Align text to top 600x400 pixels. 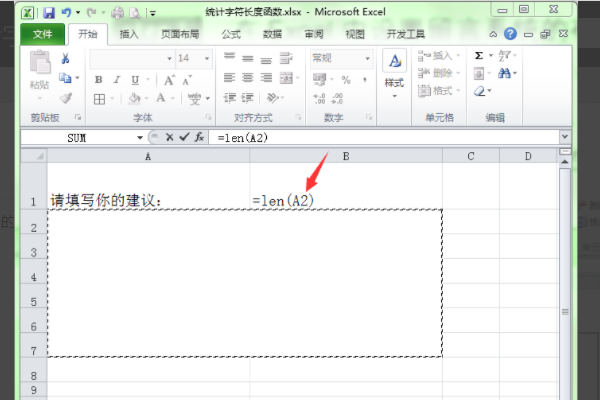(x=230, y=57)
